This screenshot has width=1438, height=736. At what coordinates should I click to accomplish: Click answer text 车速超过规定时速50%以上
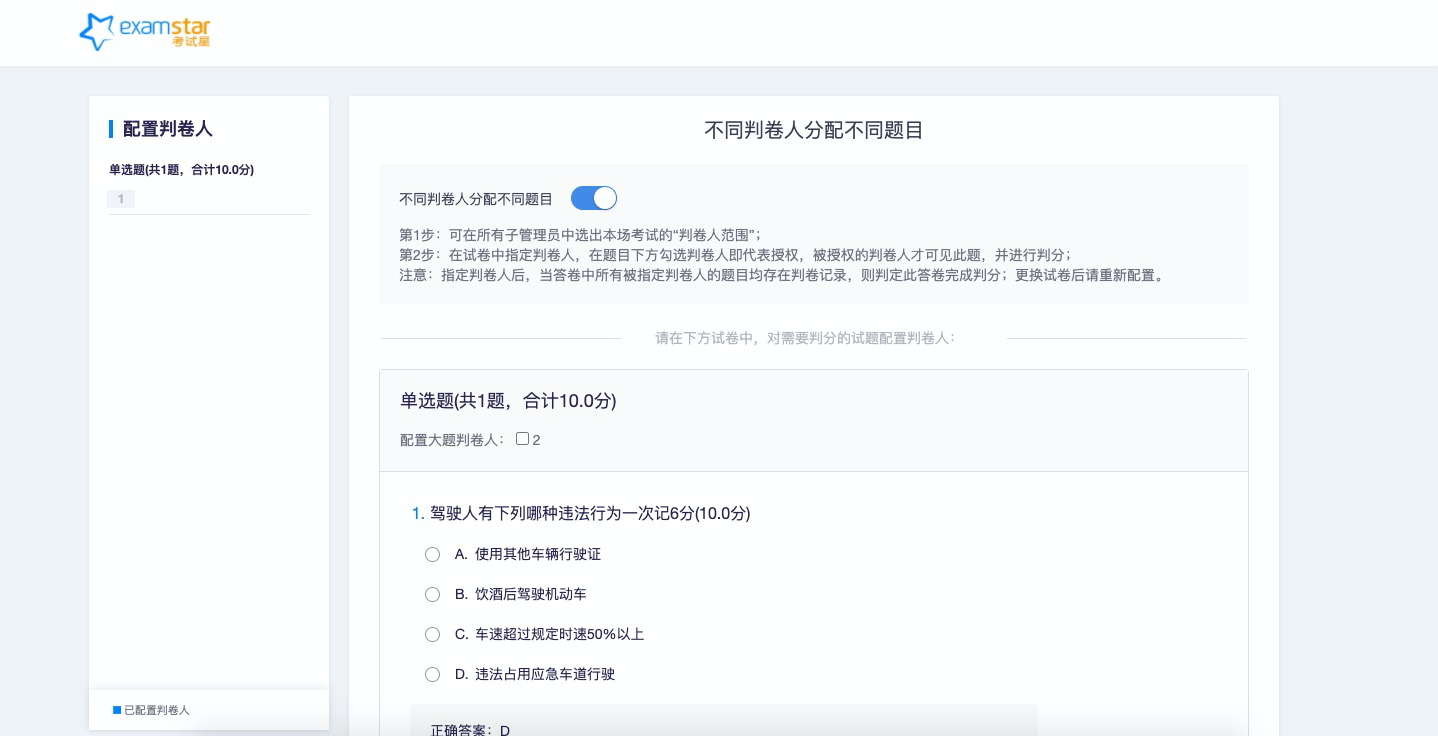click(x=559, y=634)
